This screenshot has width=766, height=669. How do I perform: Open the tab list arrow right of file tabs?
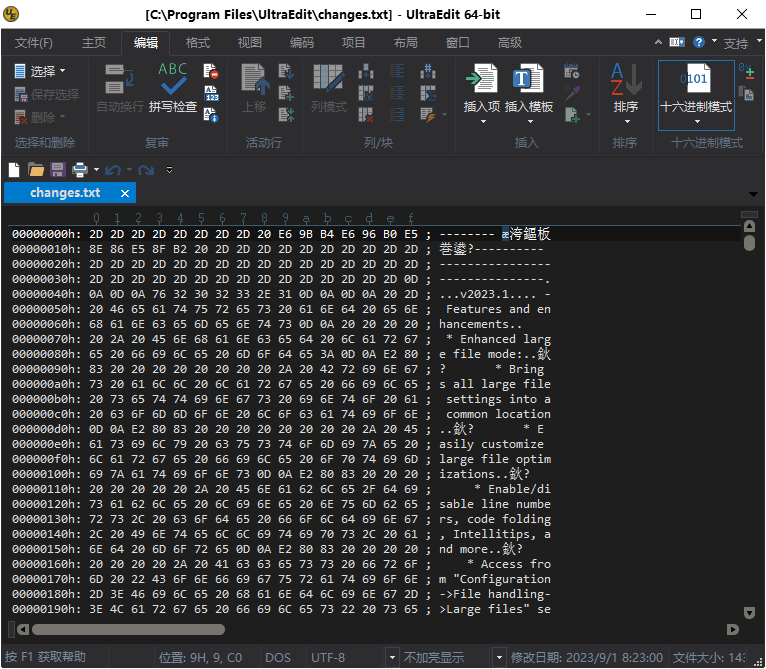click(x=753, y=194)
